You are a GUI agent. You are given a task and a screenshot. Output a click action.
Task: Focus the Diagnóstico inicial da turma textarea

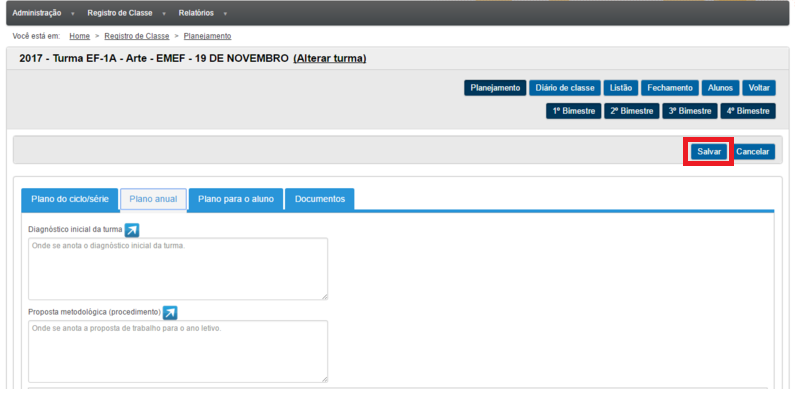click(178, 269)
